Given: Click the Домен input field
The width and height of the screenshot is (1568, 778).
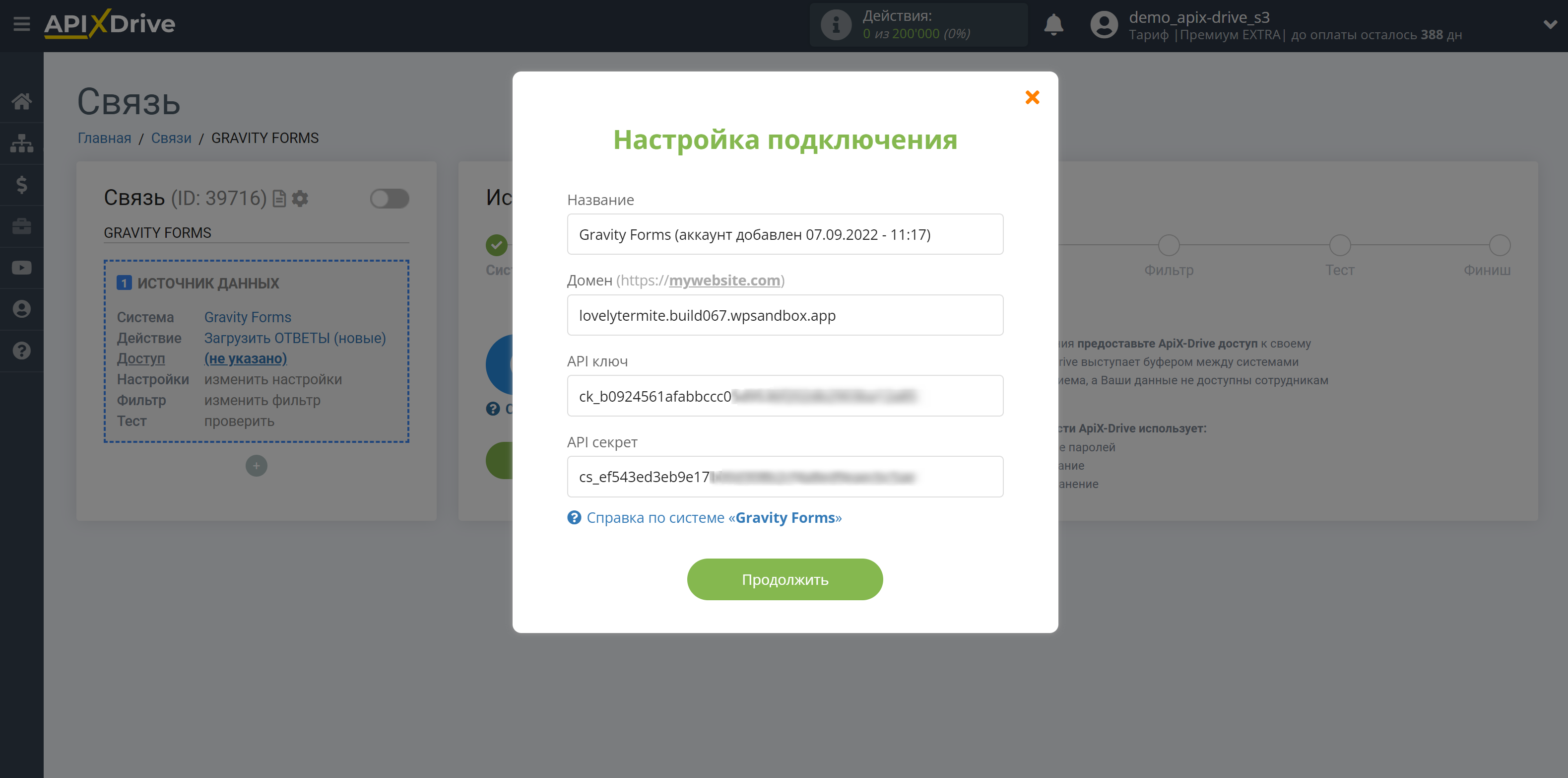Looking at the screenshot, I should (784, 315).
